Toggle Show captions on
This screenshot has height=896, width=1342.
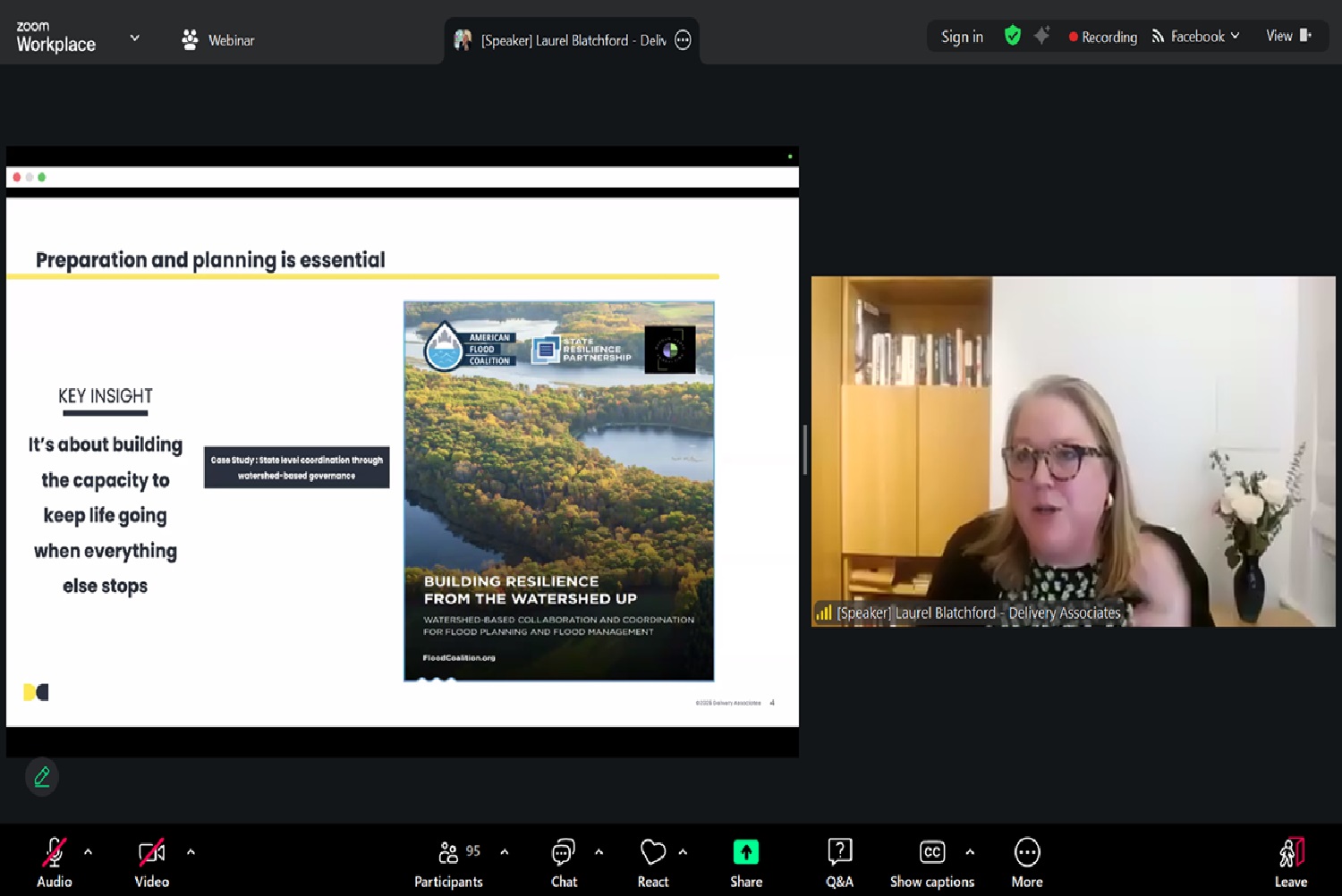pos(931,863)
